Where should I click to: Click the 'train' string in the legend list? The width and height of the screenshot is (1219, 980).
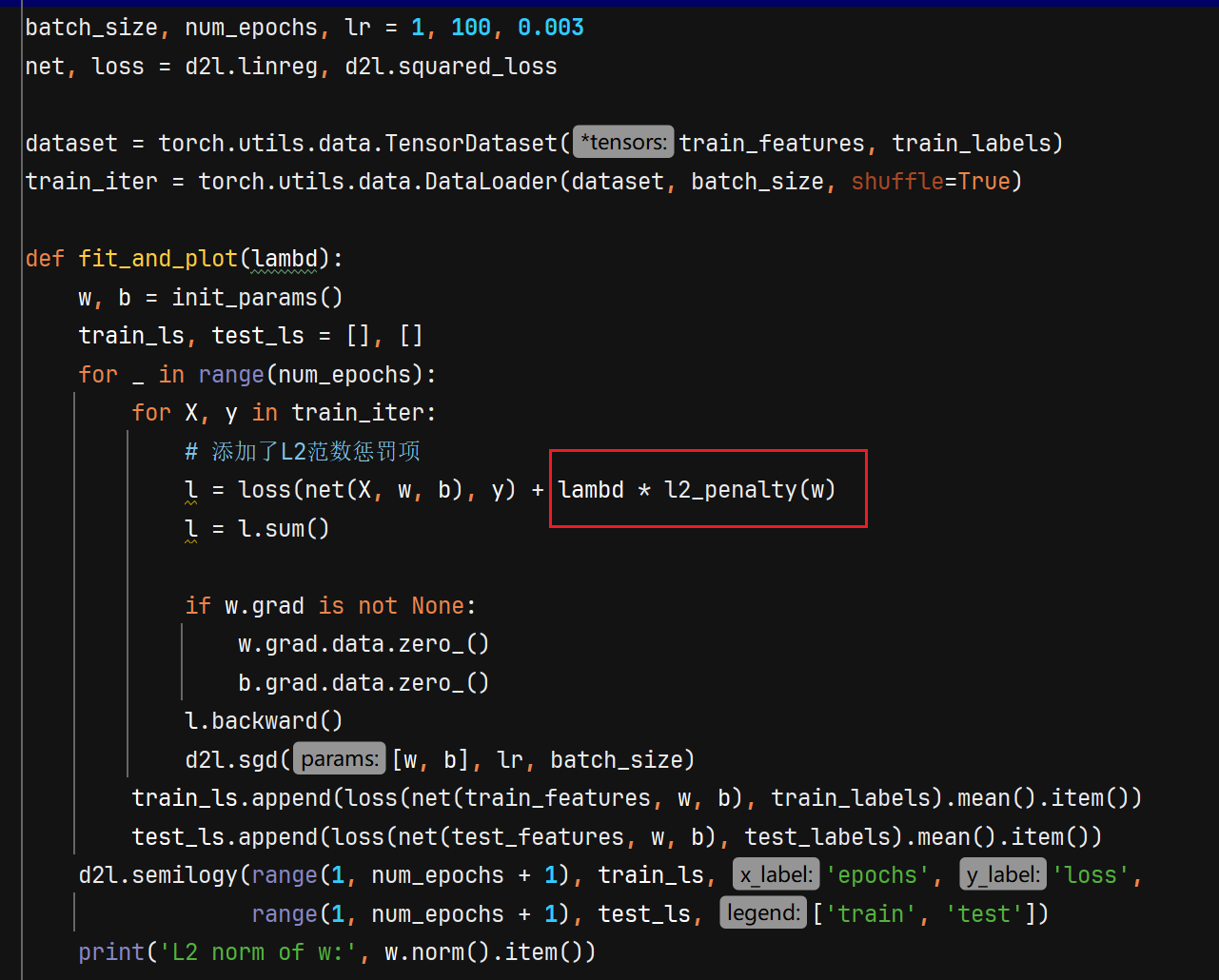[871, 914]
